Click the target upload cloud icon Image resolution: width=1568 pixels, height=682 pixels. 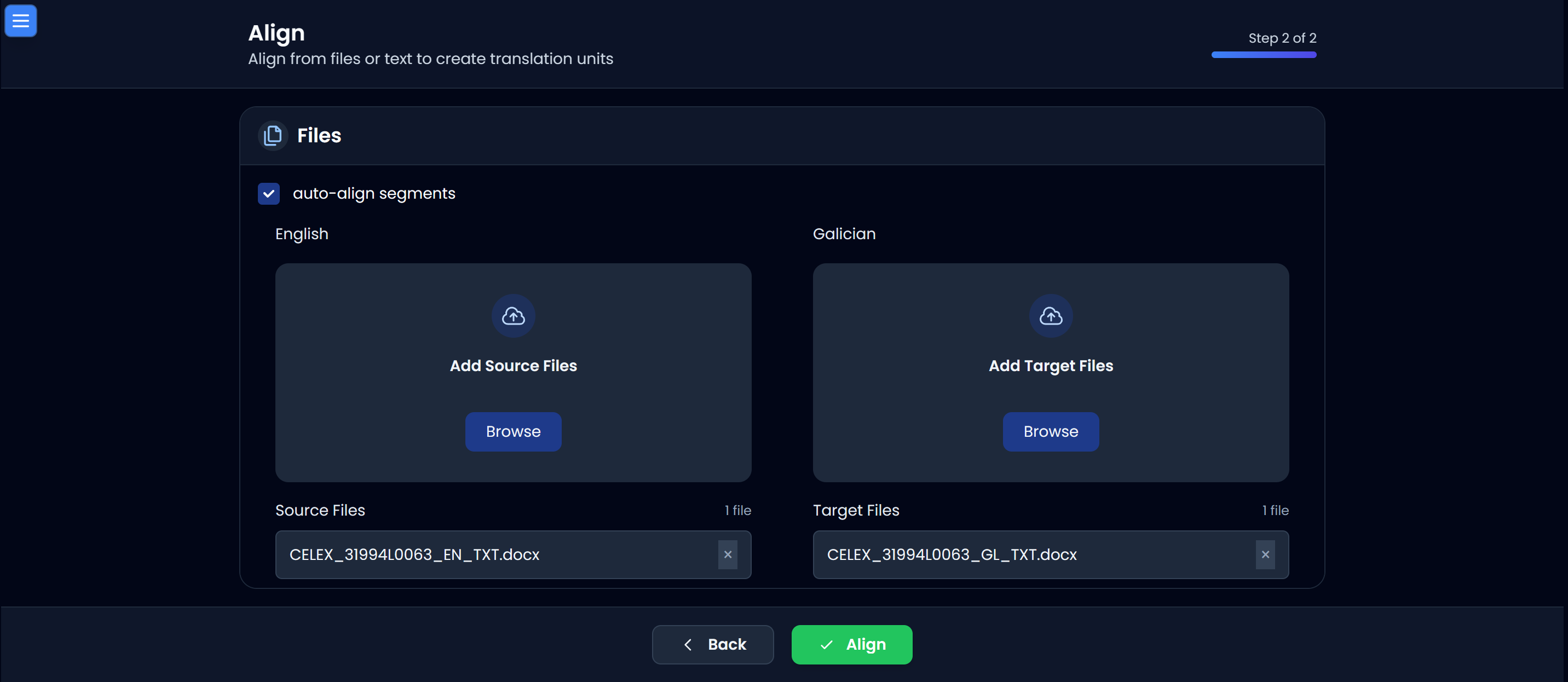coord(1051,316)
